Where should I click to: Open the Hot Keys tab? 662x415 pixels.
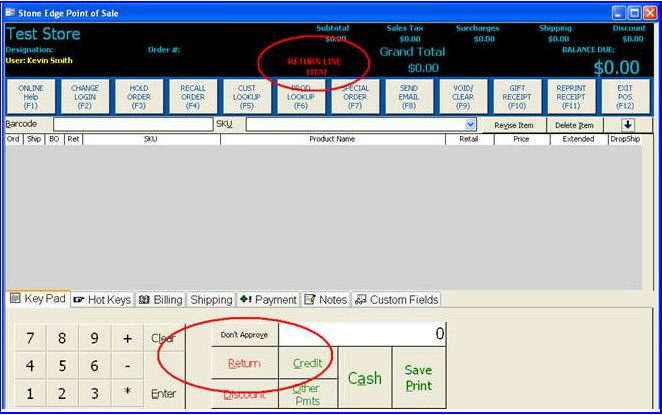pyautogui.click(x=102, y=300)
